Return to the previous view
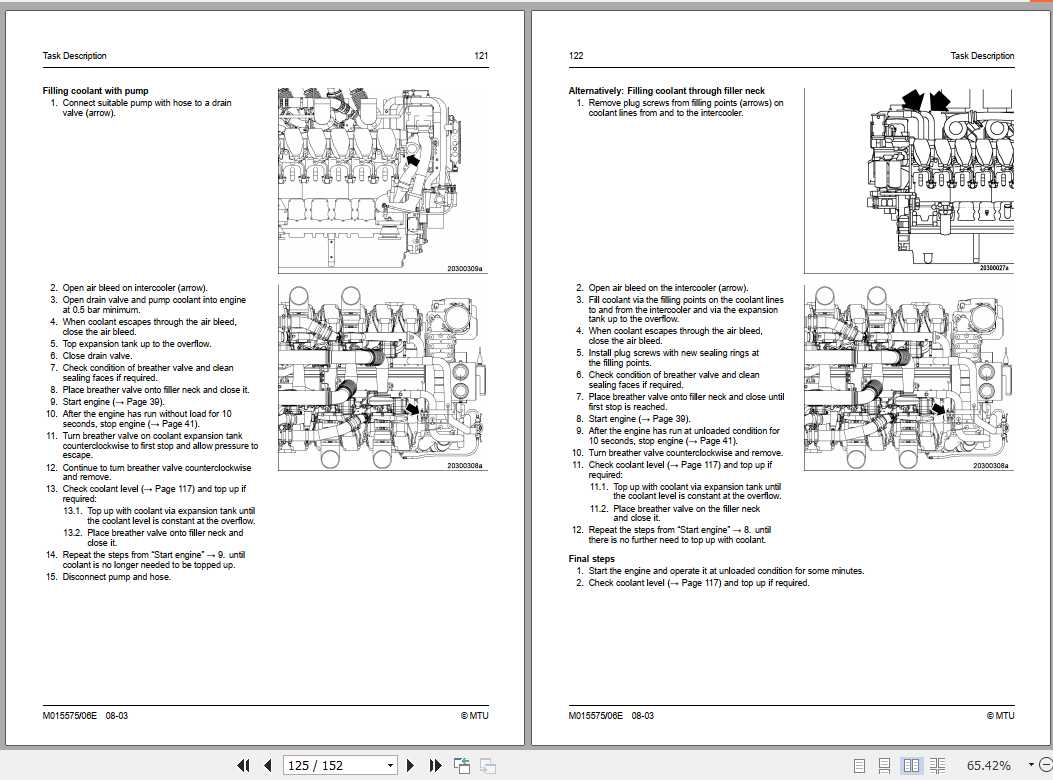 [462, 765]
